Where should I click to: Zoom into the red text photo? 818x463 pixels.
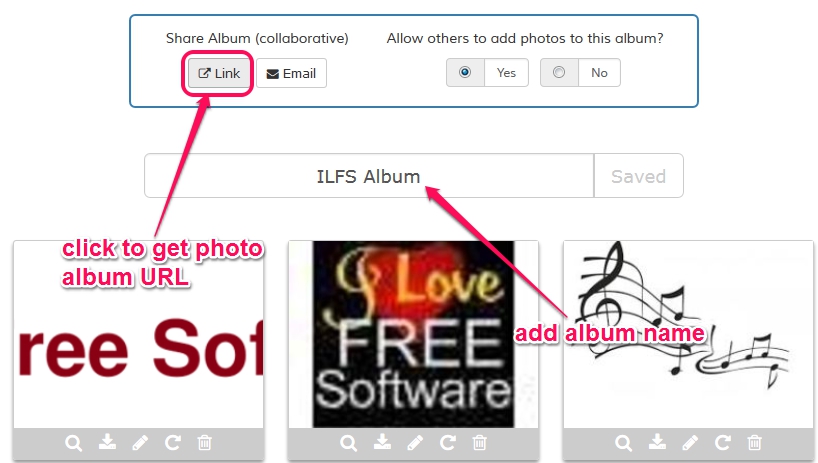click(x=74, y=443)
